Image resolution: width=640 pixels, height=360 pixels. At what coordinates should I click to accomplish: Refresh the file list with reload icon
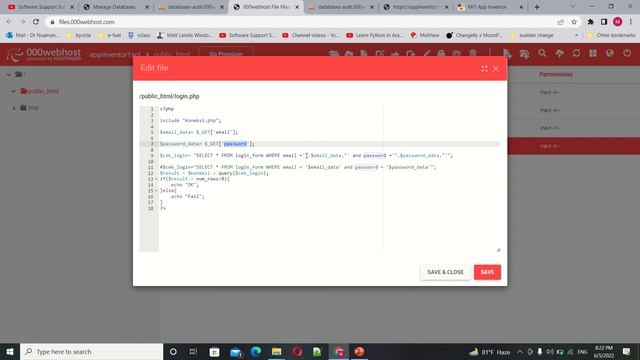(576, 53)
